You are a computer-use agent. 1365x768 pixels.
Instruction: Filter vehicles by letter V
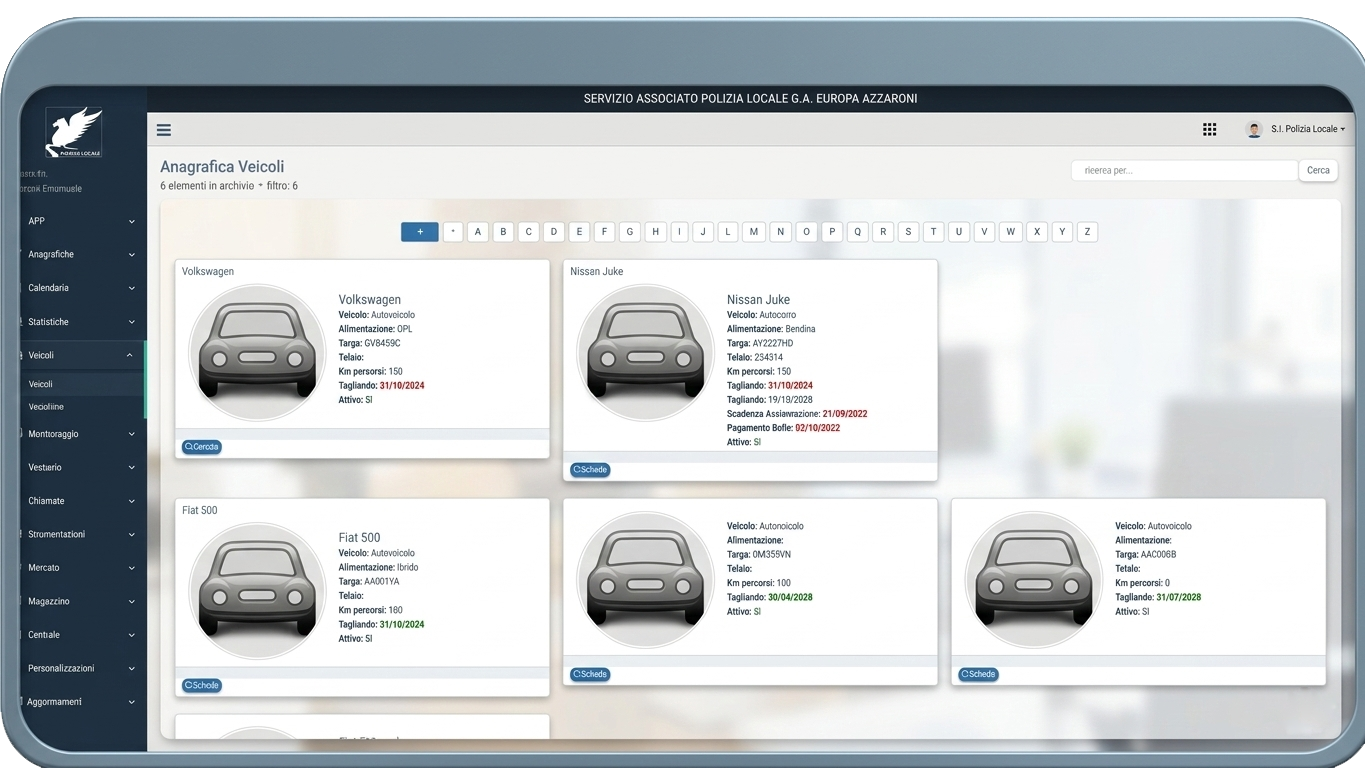click(984, 232)
